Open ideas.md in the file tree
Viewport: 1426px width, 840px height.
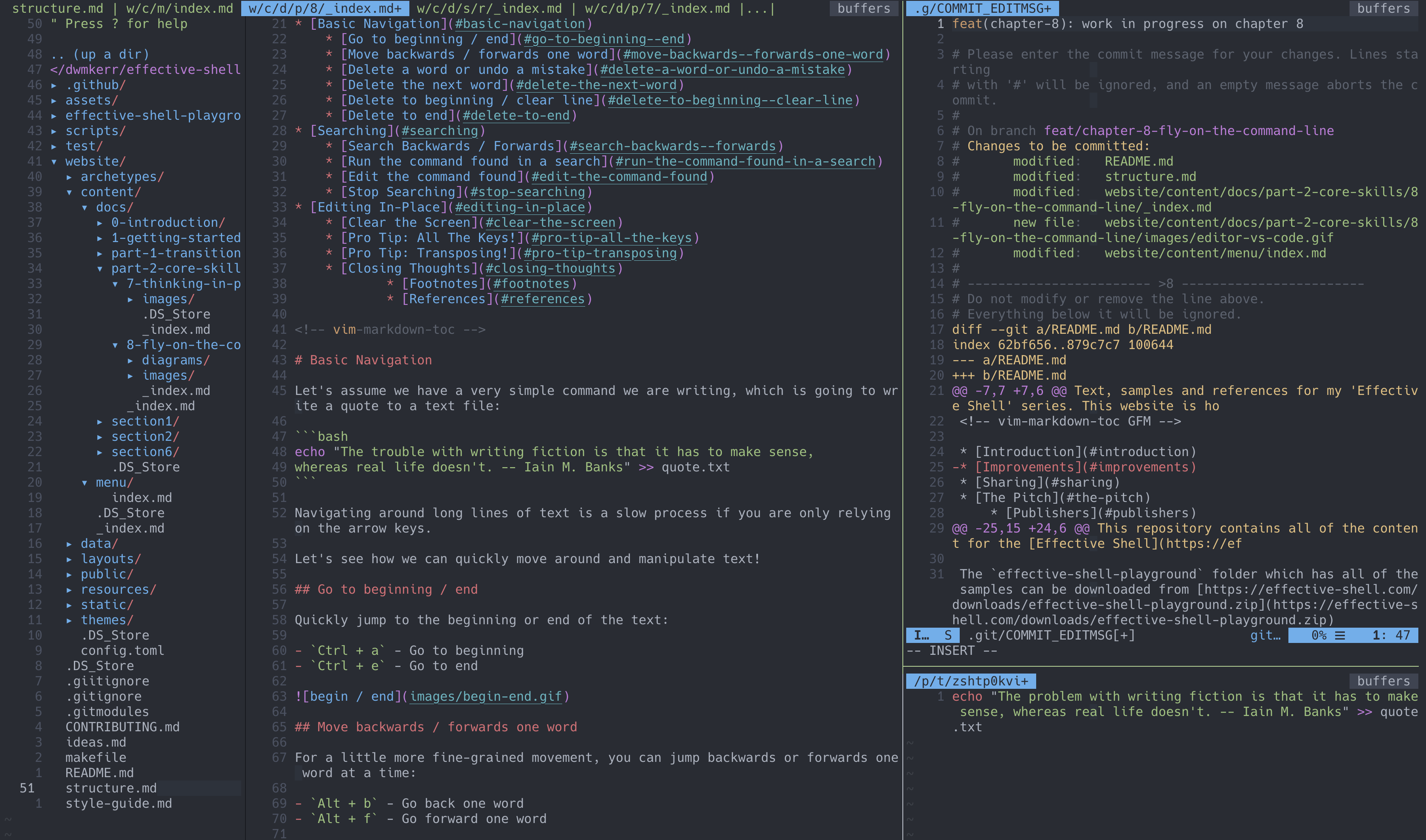tap(96, 742)
